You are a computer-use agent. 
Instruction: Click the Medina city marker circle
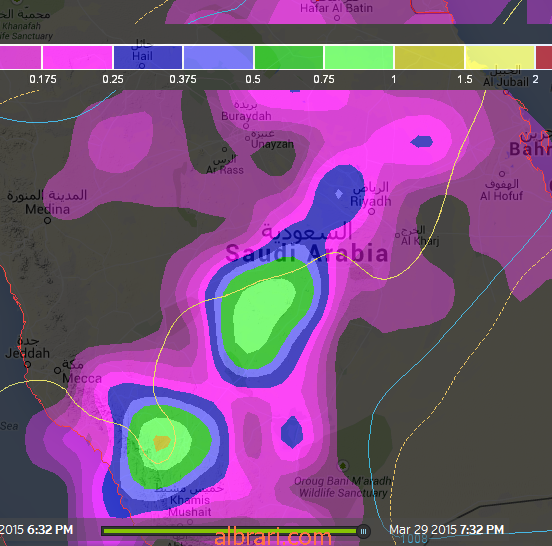tap(48, 221)
